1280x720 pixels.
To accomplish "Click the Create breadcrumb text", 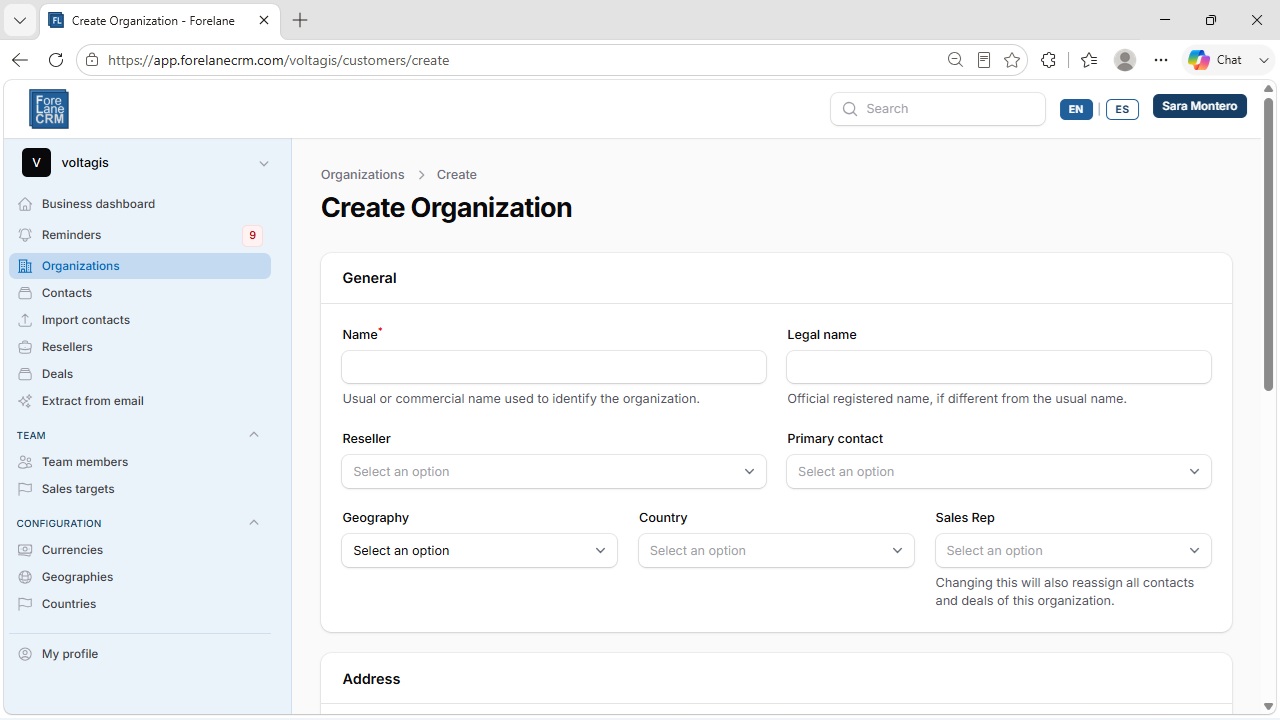I will 456,174.
